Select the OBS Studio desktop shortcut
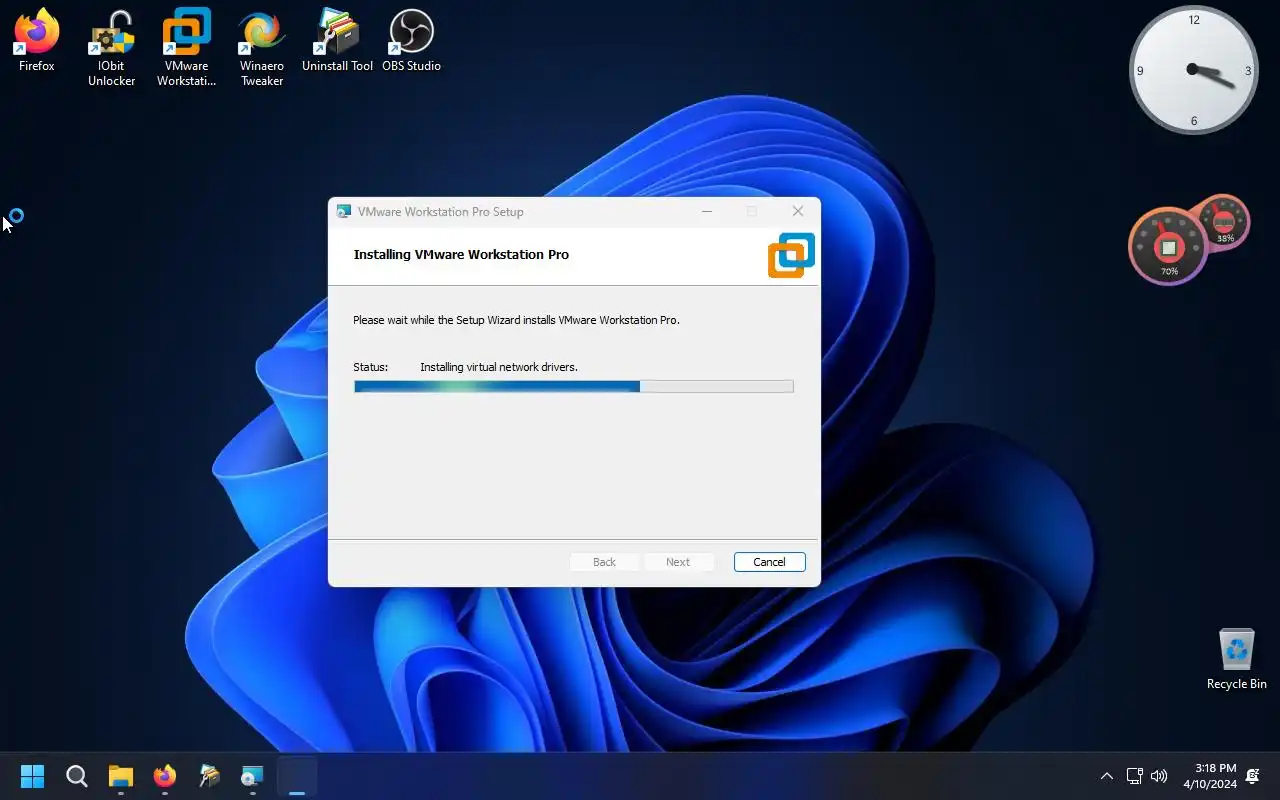Viewport: 1280px width, 800px height. coord(411,41)
